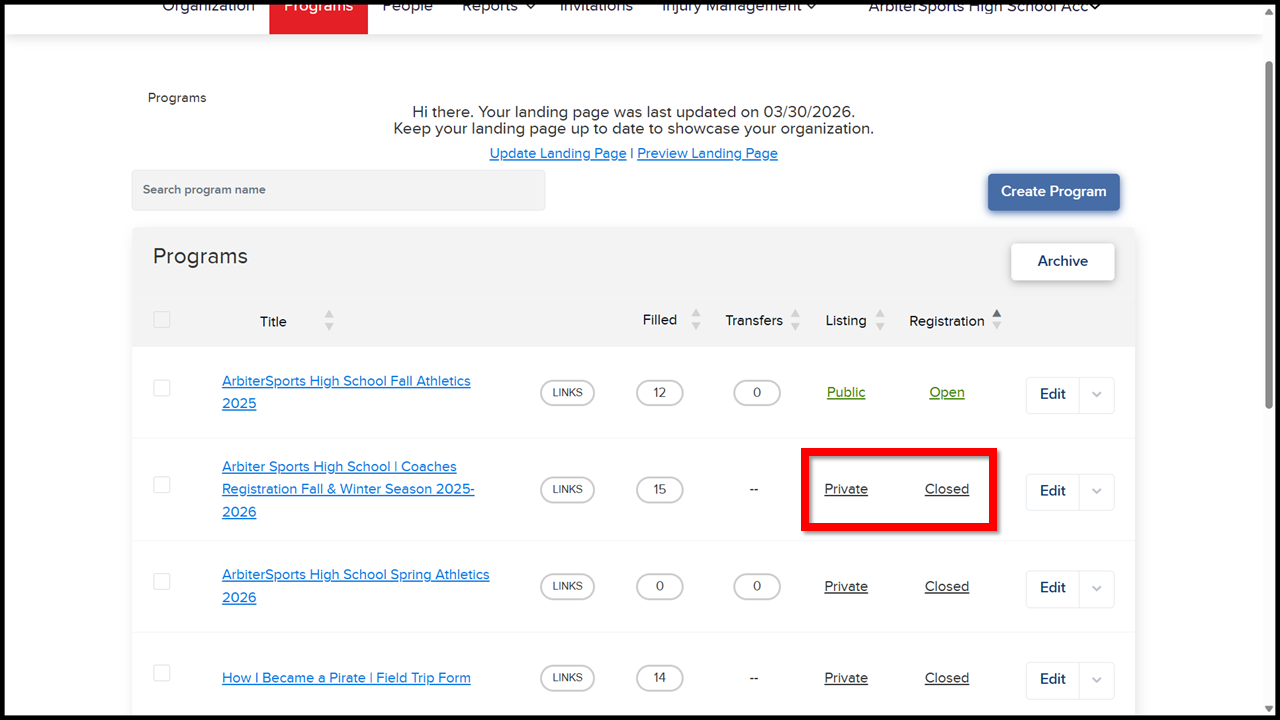Open Edit dropdown arrow for Coaches Registration

tap(1097, 491)
